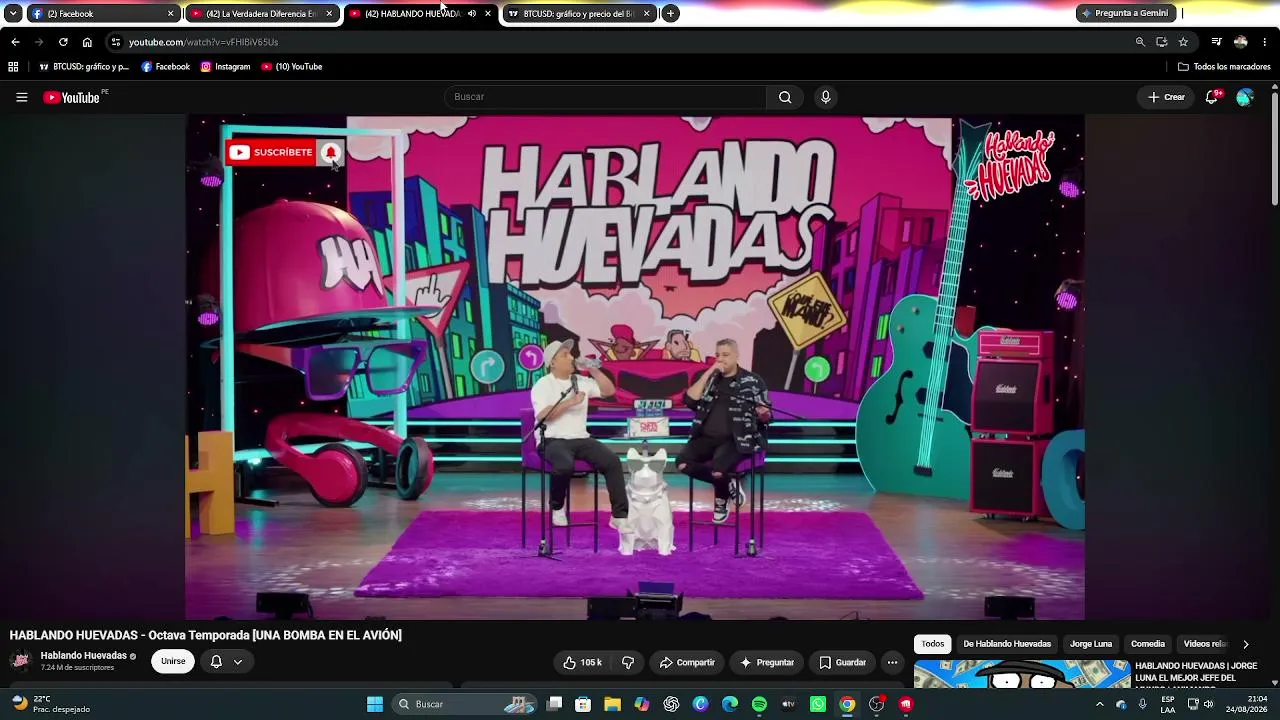
Task: Open YouTube notifications bell
Action: coord(1212,97)
